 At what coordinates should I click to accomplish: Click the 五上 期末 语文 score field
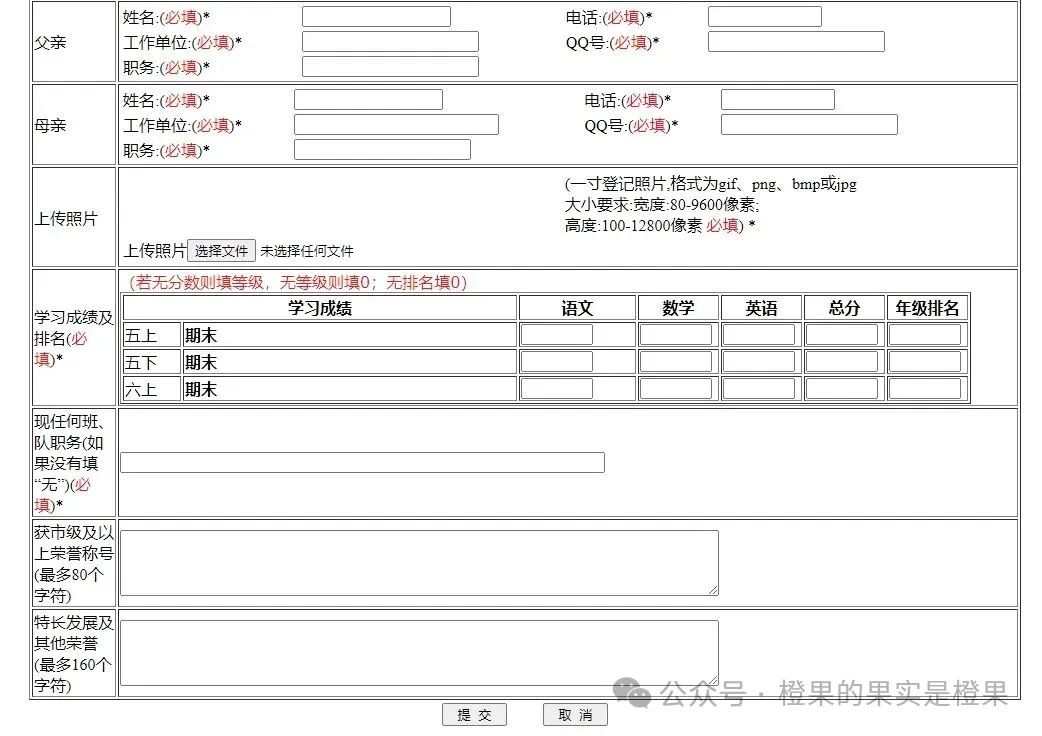pyautogui.click(x=557, y=335)
